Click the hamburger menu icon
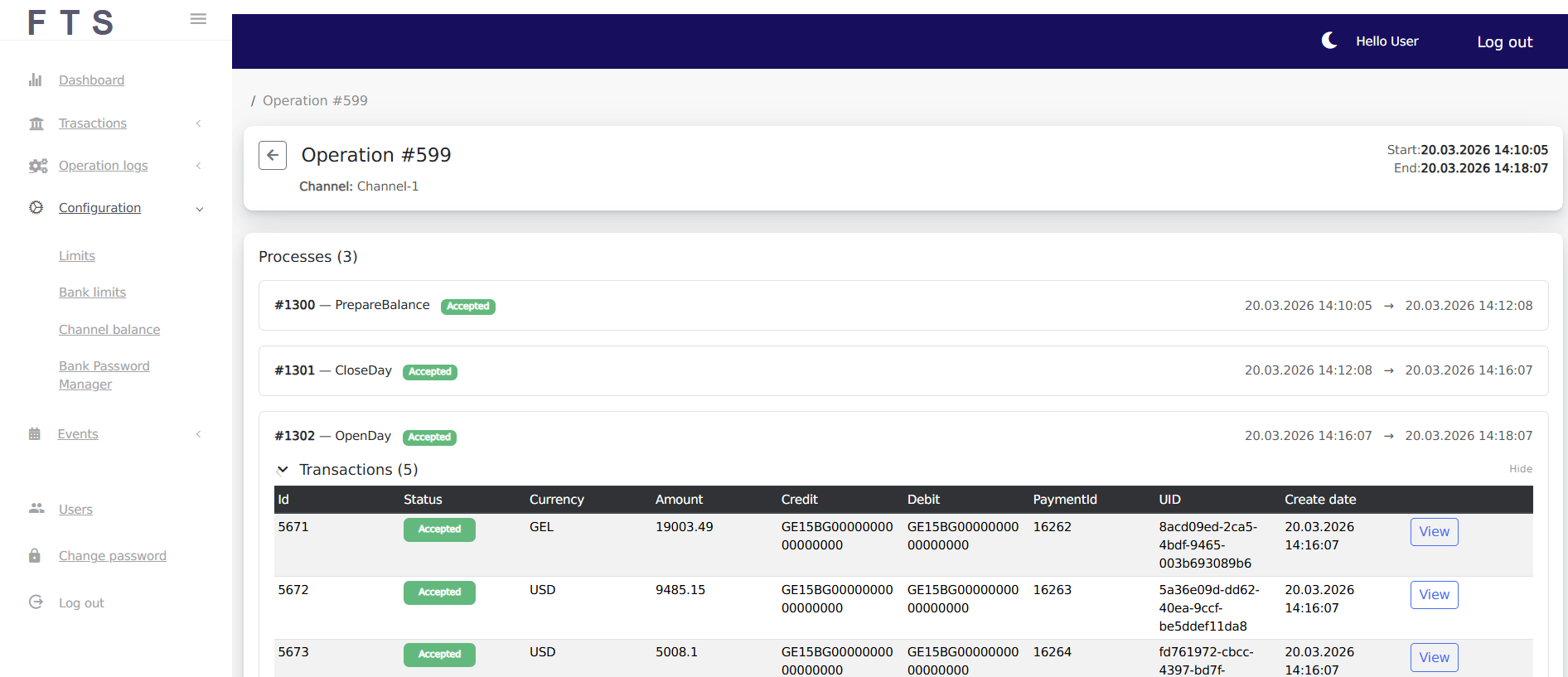This screenshot has width=1568, height=677. point(198,19)
